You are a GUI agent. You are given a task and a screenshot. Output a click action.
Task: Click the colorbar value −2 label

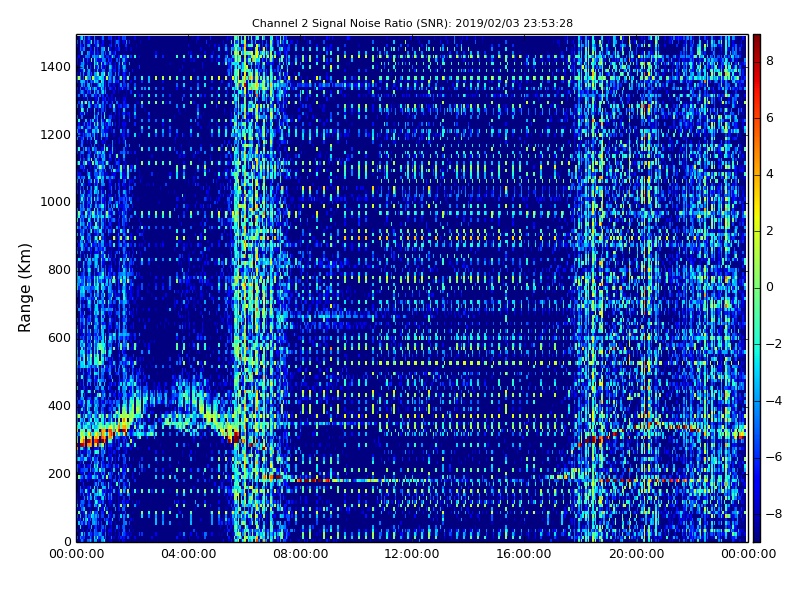774,344
